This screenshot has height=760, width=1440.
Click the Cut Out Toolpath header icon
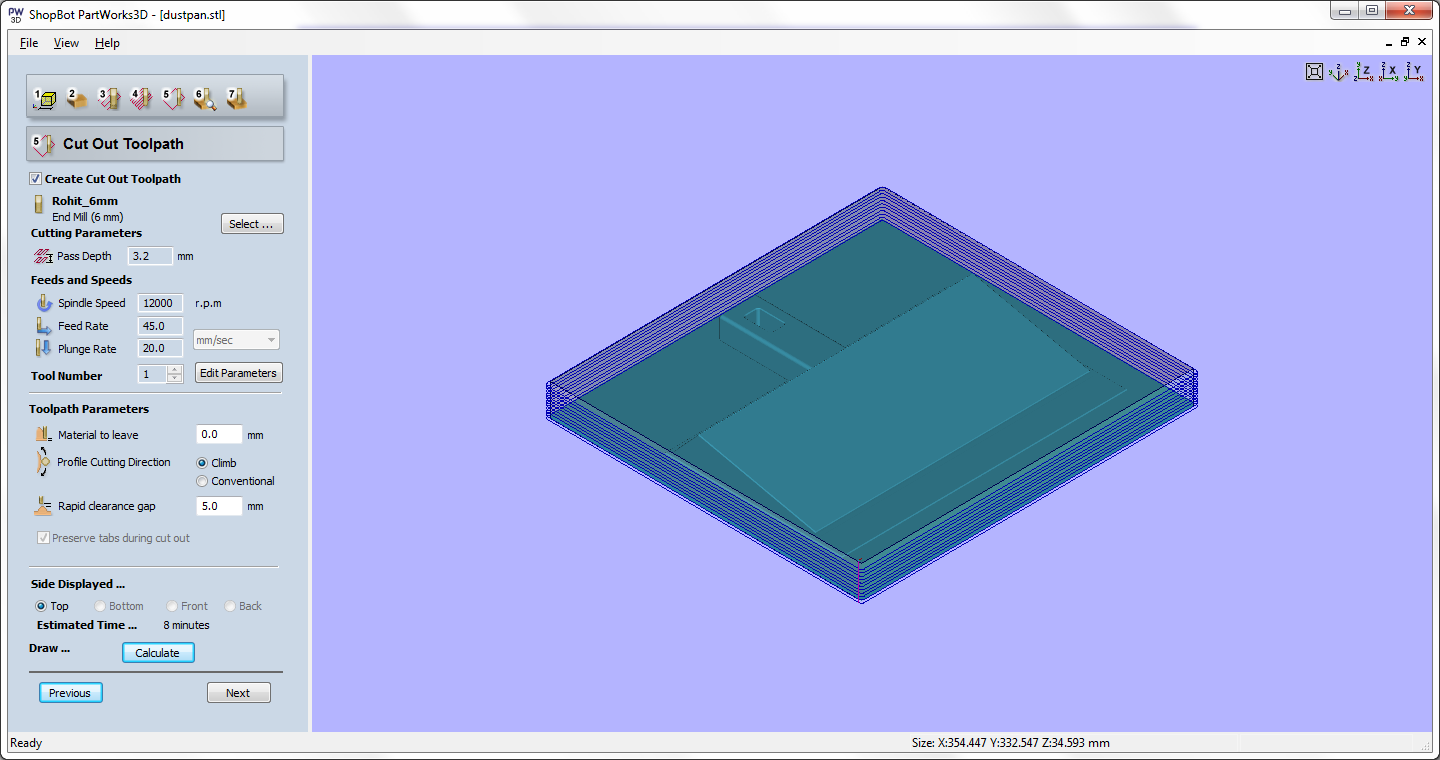pos(44,144)
